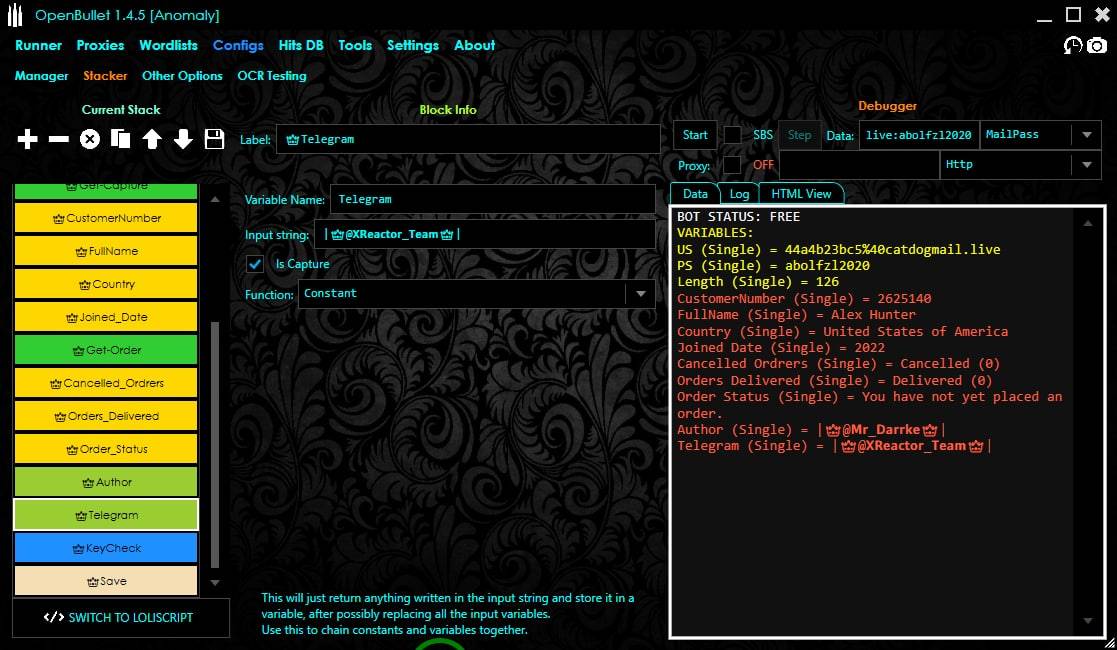Select the Author block
The height and width of the screenshot is (650, 1117).
(x=105, y=482)
